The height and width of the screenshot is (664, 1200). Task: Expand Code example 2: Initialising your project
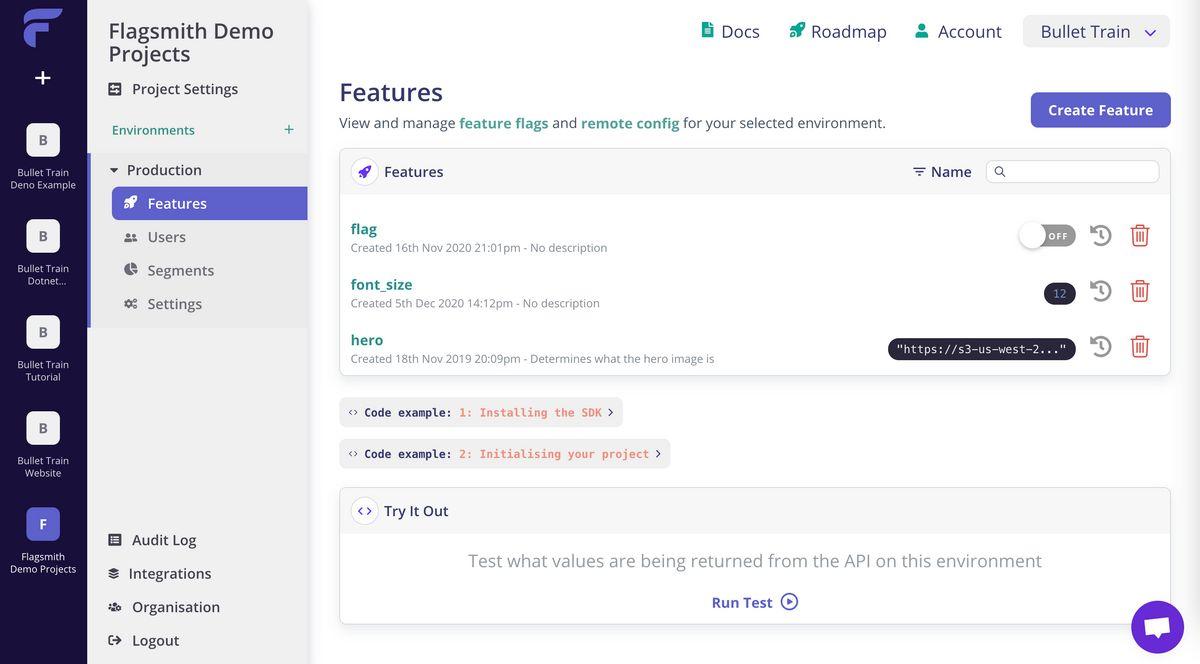pos(504,454)
